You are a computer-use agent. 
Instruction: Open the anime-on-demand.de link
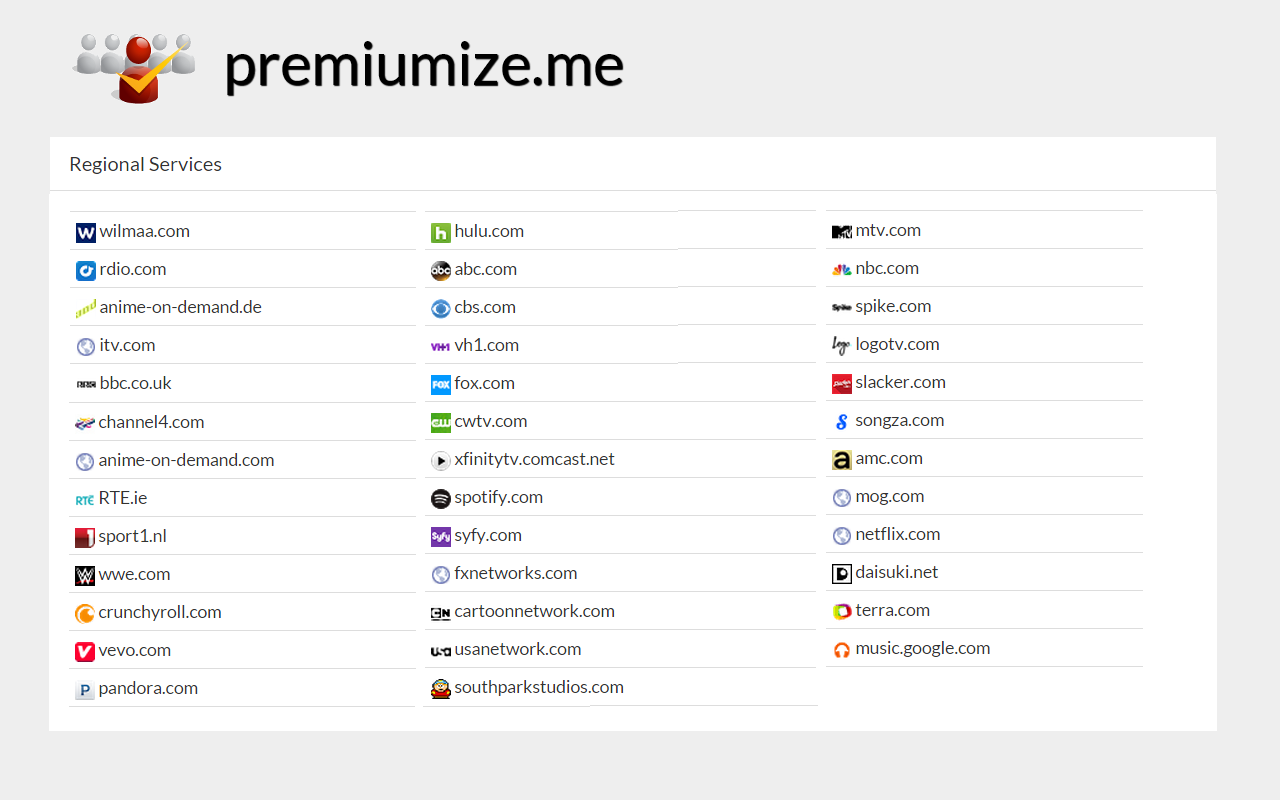(180, 307)
